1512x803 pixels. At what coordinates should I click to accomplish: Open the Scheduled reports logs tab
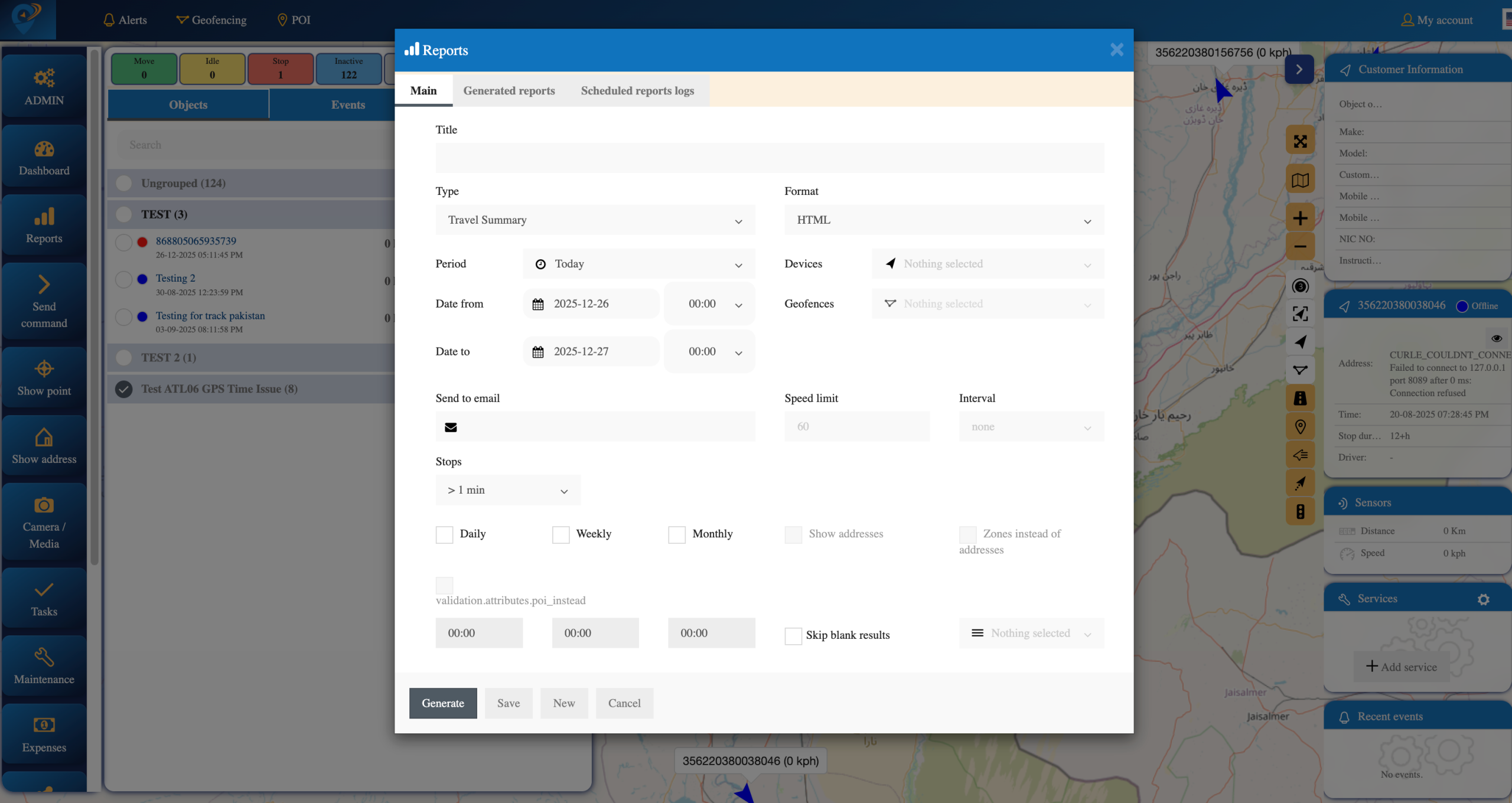(637, 91)
